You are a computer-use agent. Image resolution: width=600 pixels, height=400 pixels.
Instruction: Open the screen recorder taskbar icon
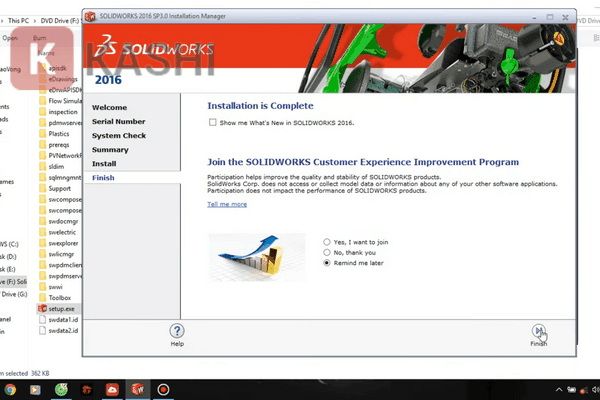click(163, 390)
